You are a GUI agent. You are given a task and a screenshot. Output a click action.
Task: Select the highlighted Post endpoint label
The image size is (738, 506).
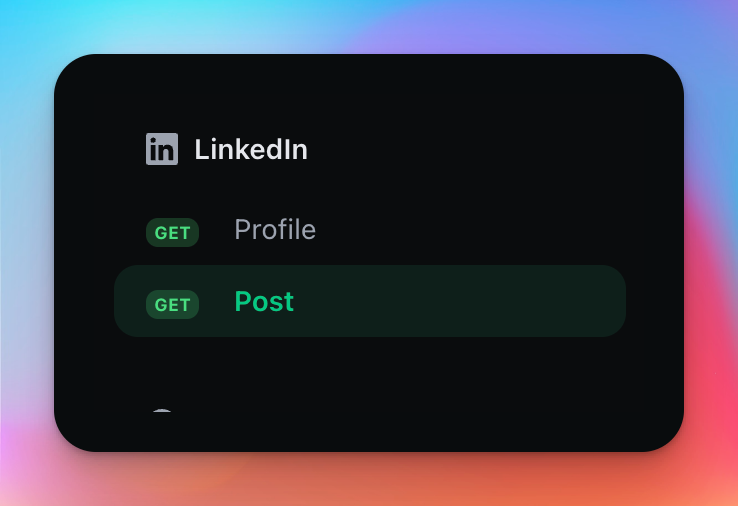(264, 302)
